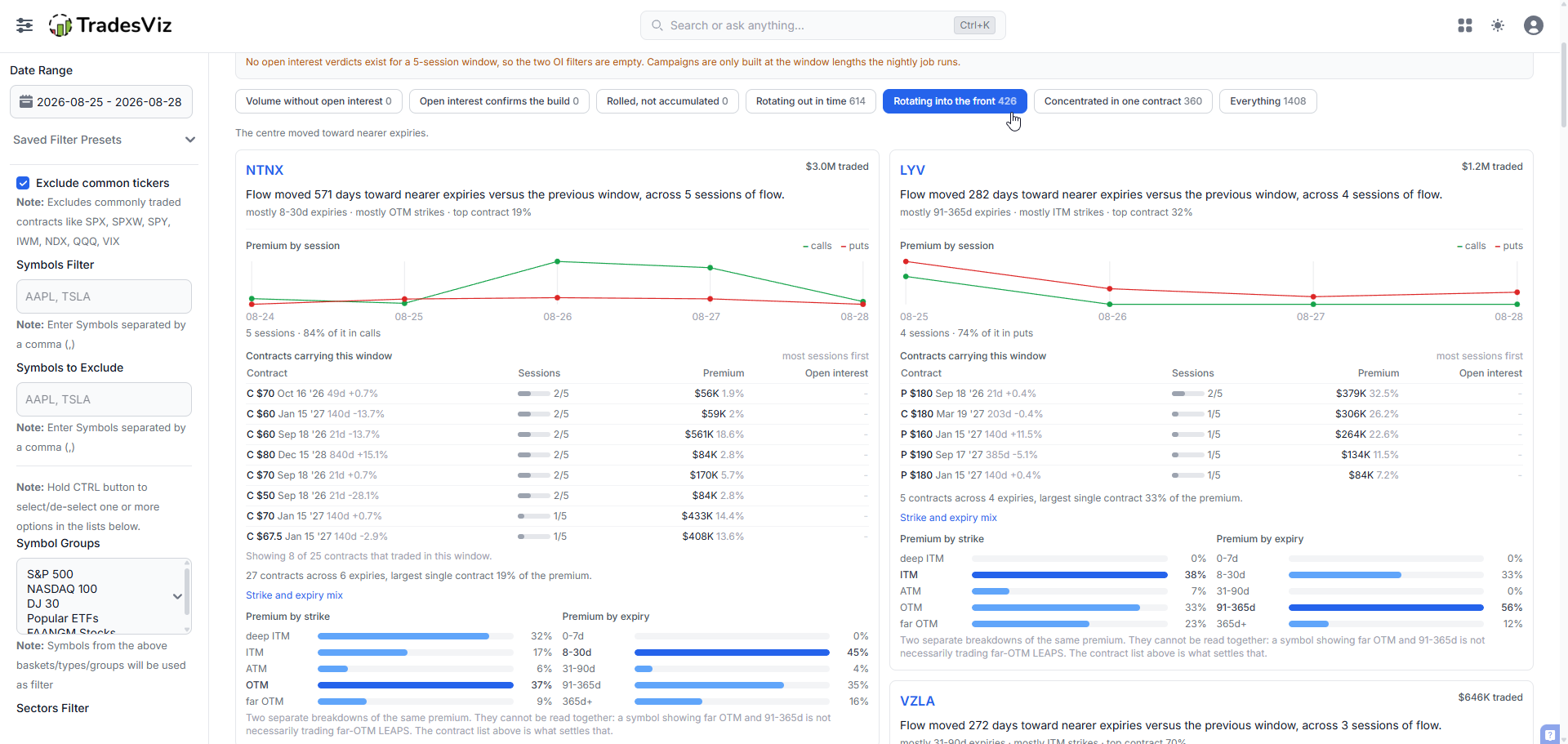Image resolution: width=1568 pixels, height=744 pixels.
Task: Open the LYV symbol link
Action: point(912,170)
